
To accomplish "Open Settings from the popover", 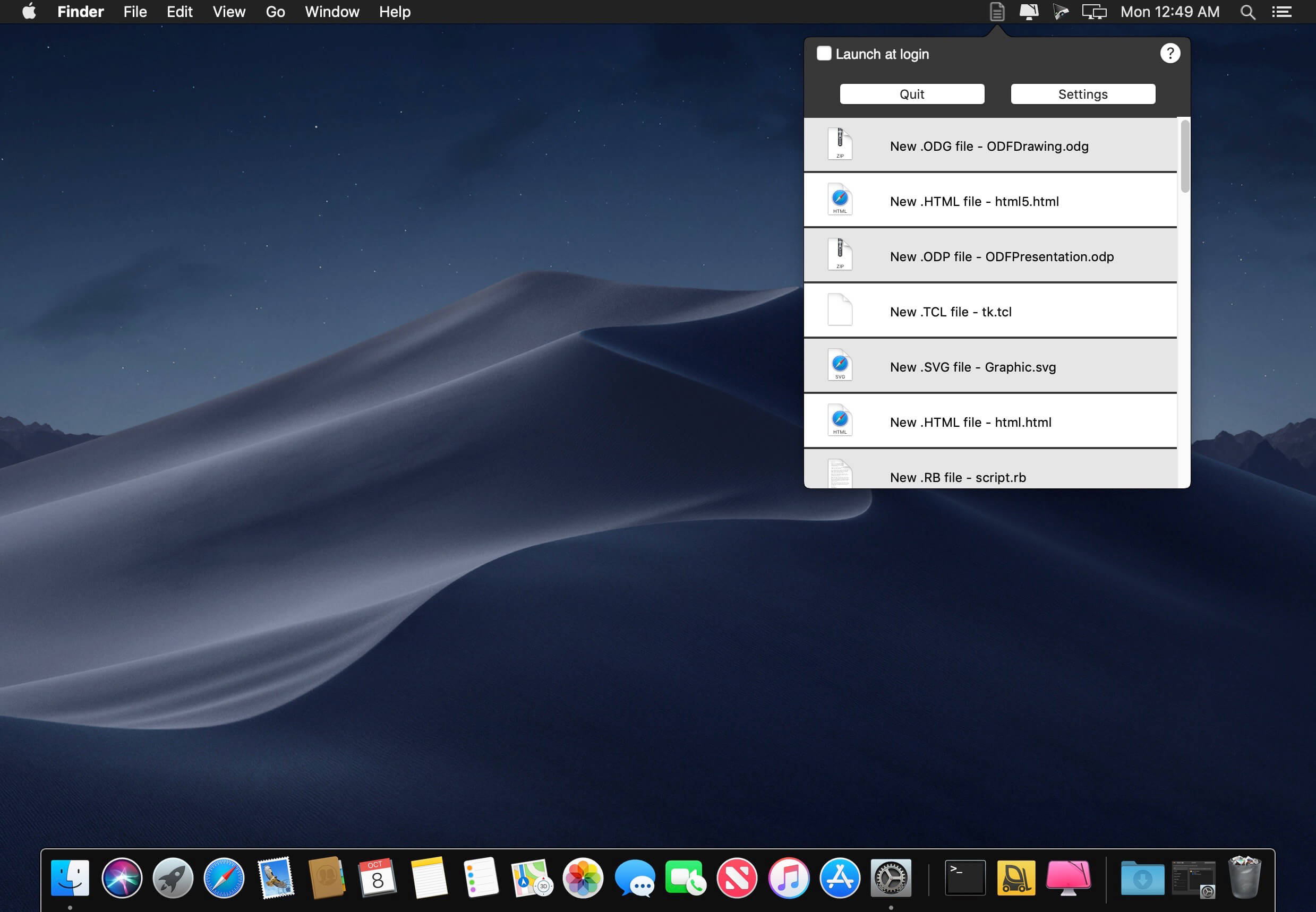I will 1082,94.
